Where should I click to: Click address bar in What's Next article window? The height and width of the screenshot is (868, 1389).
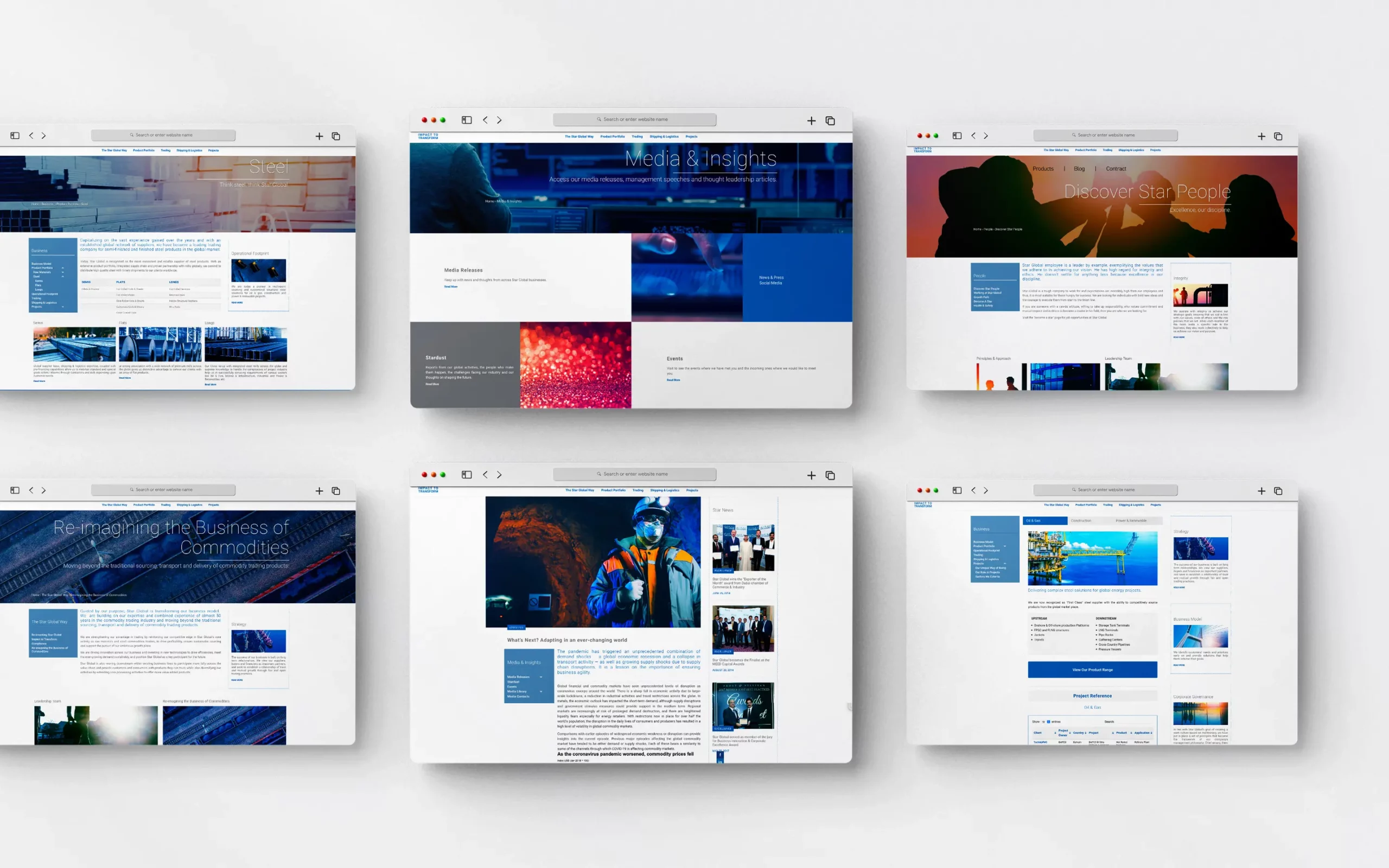click(634, 474)
